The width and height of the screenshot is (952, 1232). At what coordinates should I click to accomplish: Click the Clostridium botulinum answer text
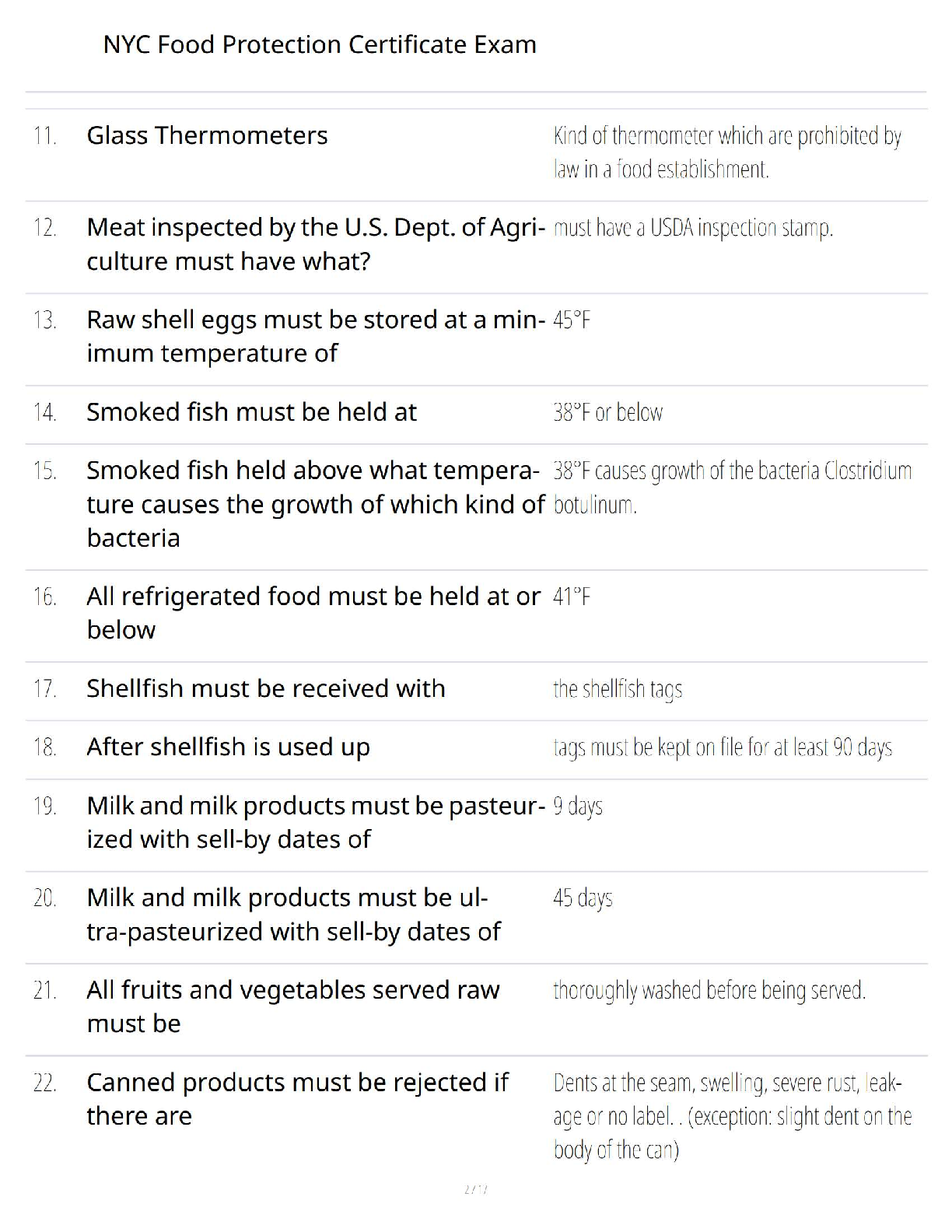click(731, 487)
